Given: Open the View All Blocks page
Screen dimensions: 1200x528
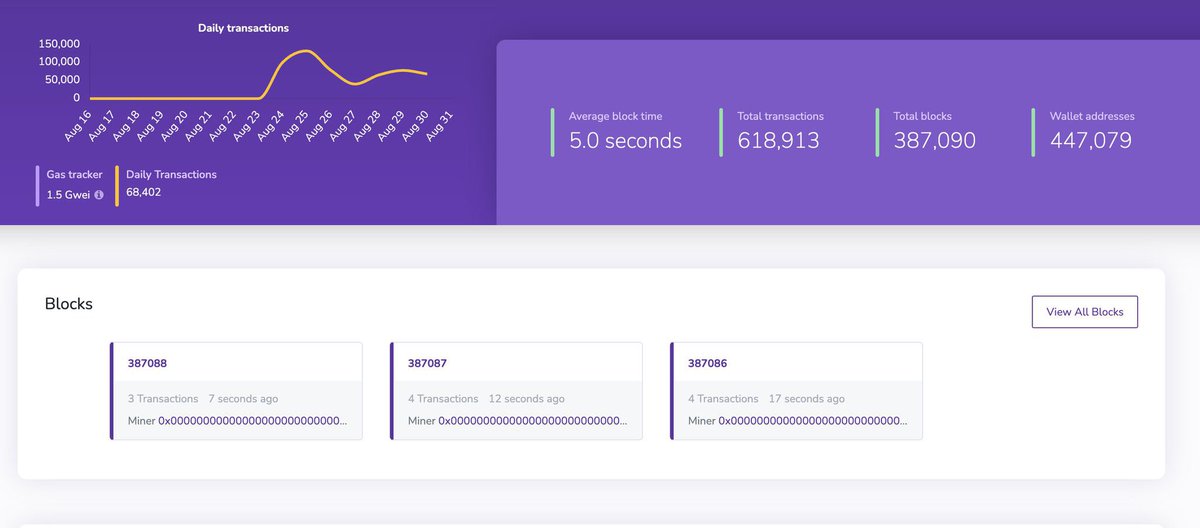Looking at the screenshot, I should [1085, 312].
